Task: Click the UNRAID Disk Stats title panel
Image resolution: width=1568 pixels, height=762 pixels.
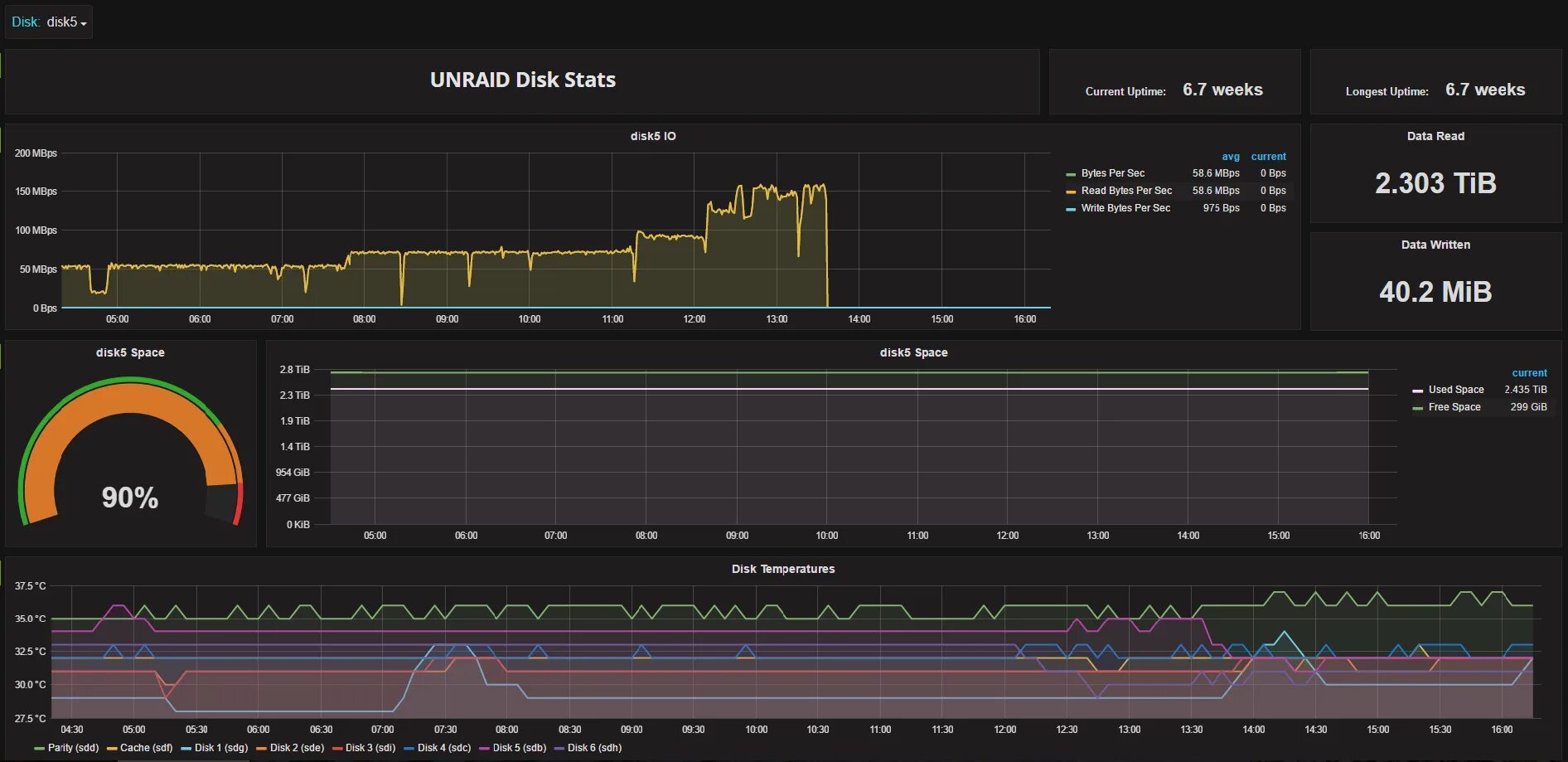Action: coord(522,80)
